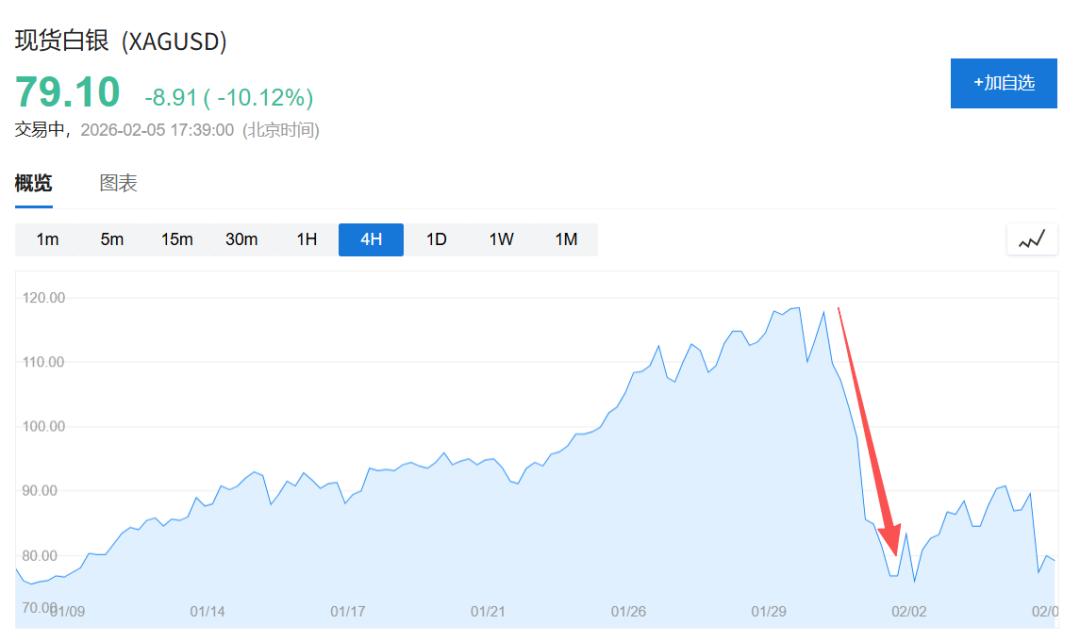This screenshot has height=641, width=1080.
Task: Select the active 4H timeframe
Action: point(371,240)
